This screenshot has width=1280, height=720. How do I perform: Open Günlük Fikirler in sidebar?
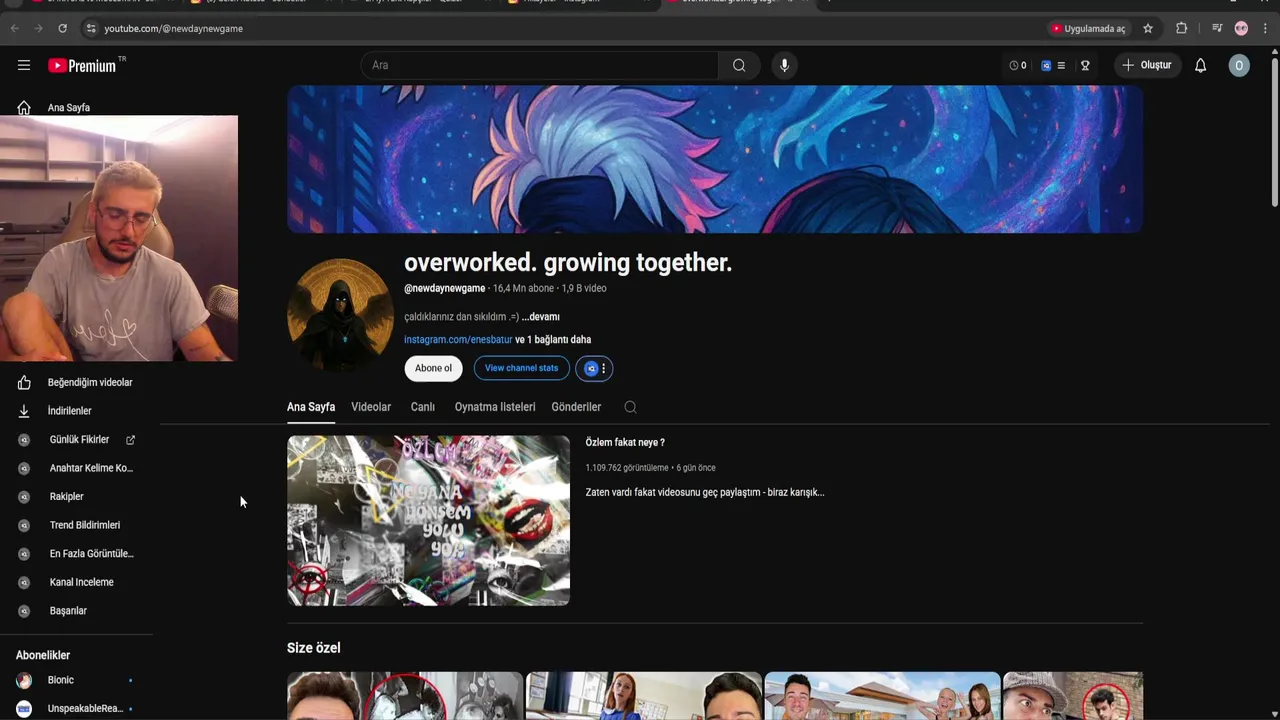(80, 439)
